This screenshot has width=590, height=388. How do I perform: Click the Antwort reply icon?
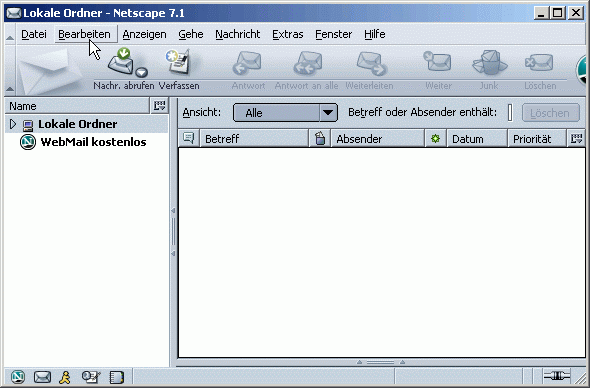click(x=247, y=63)
